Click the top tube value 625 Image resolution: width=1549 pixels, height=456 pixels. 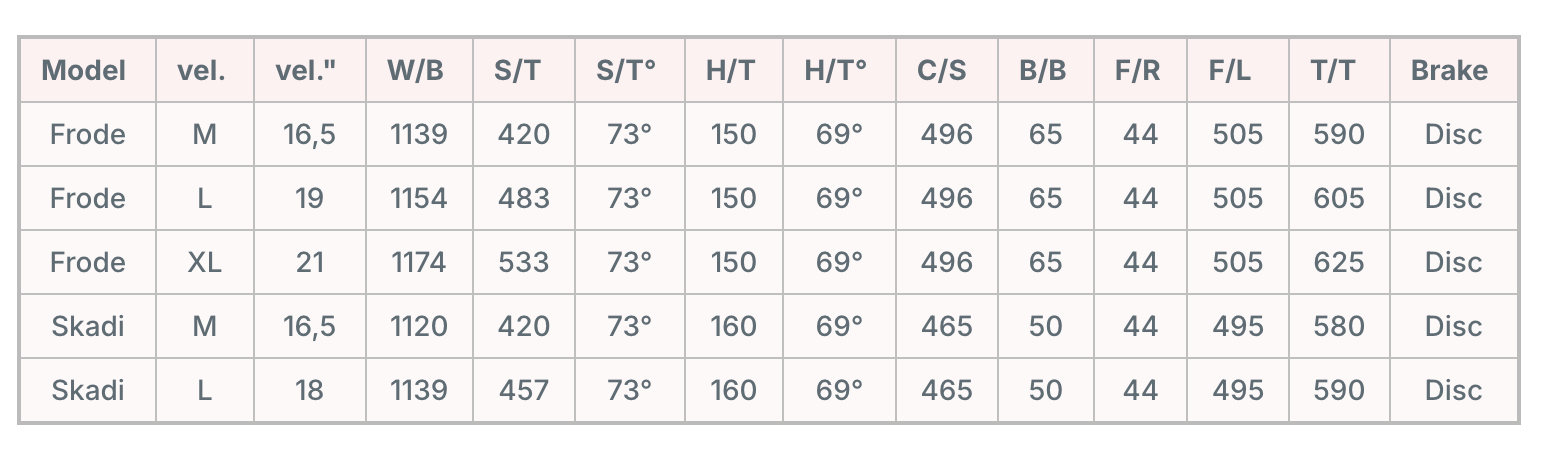1339,263
